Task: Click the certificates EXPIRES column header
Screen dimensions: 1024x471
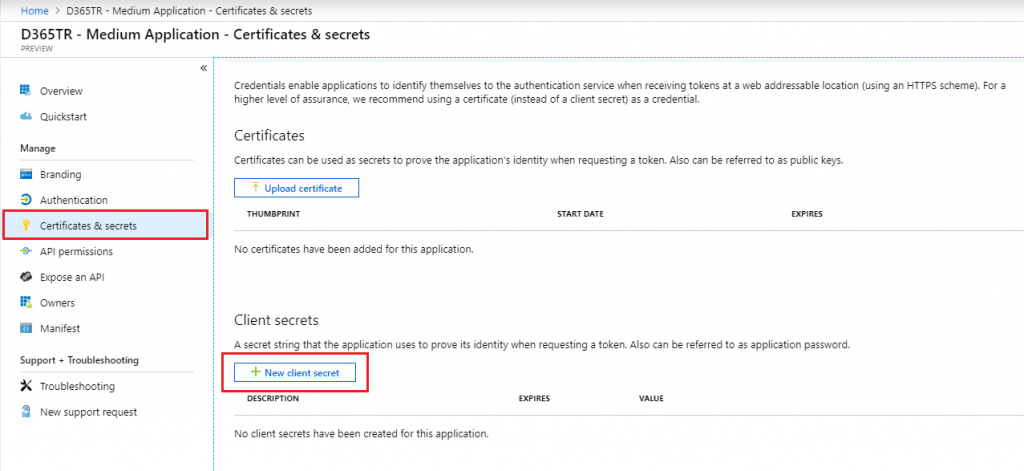Action: pyautogui.click(x=807, y=214)
